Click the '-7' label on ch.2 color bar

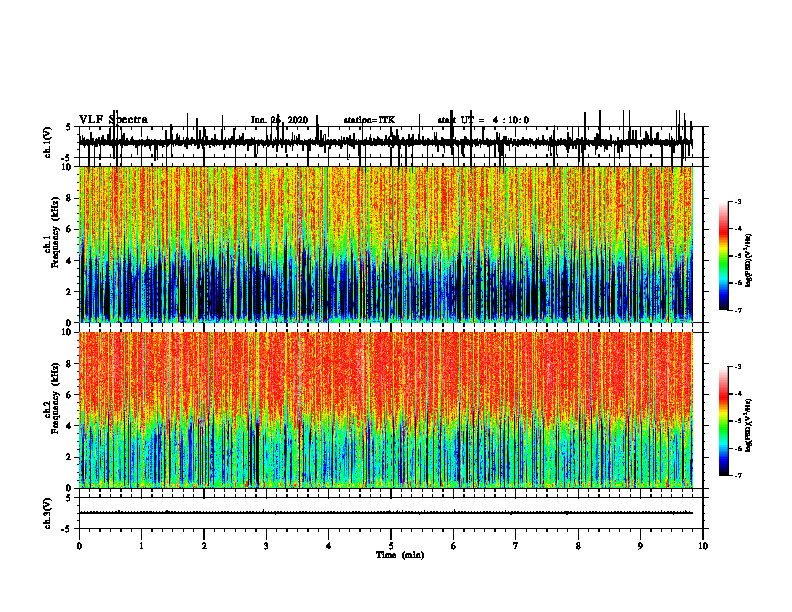737,475
